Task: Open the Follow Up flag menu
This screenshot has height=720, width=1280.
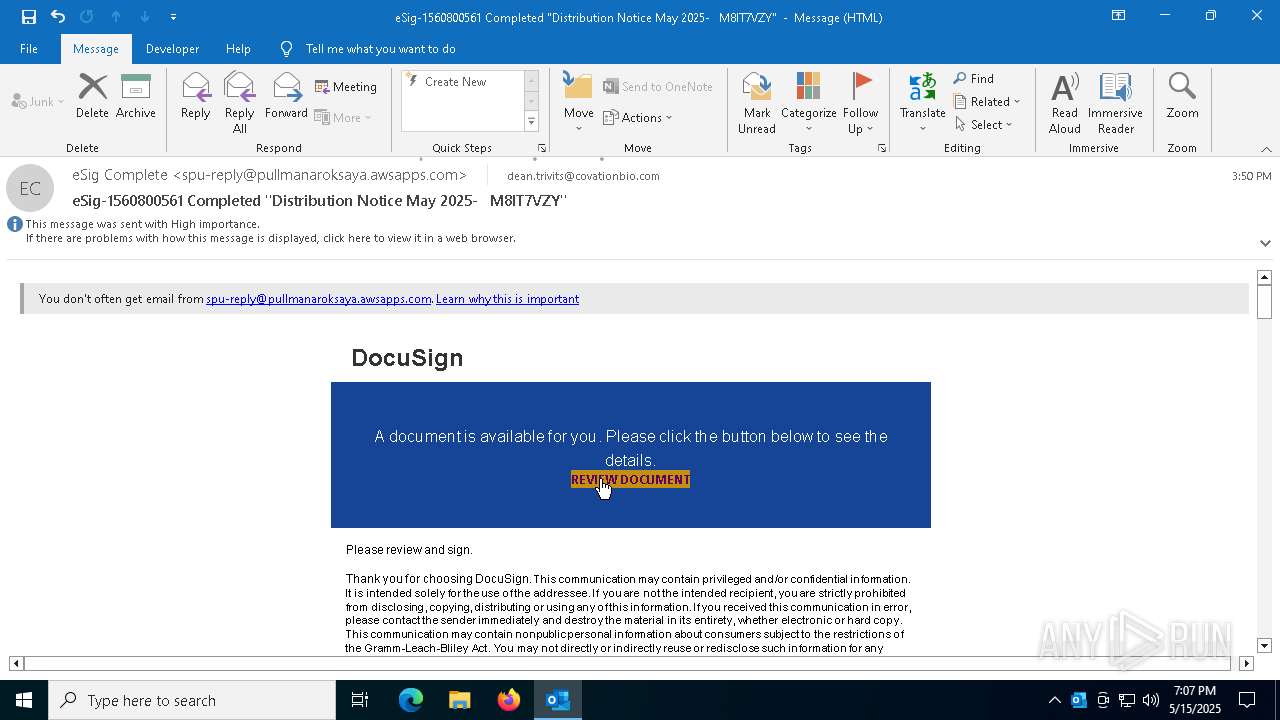Action: 860,103
